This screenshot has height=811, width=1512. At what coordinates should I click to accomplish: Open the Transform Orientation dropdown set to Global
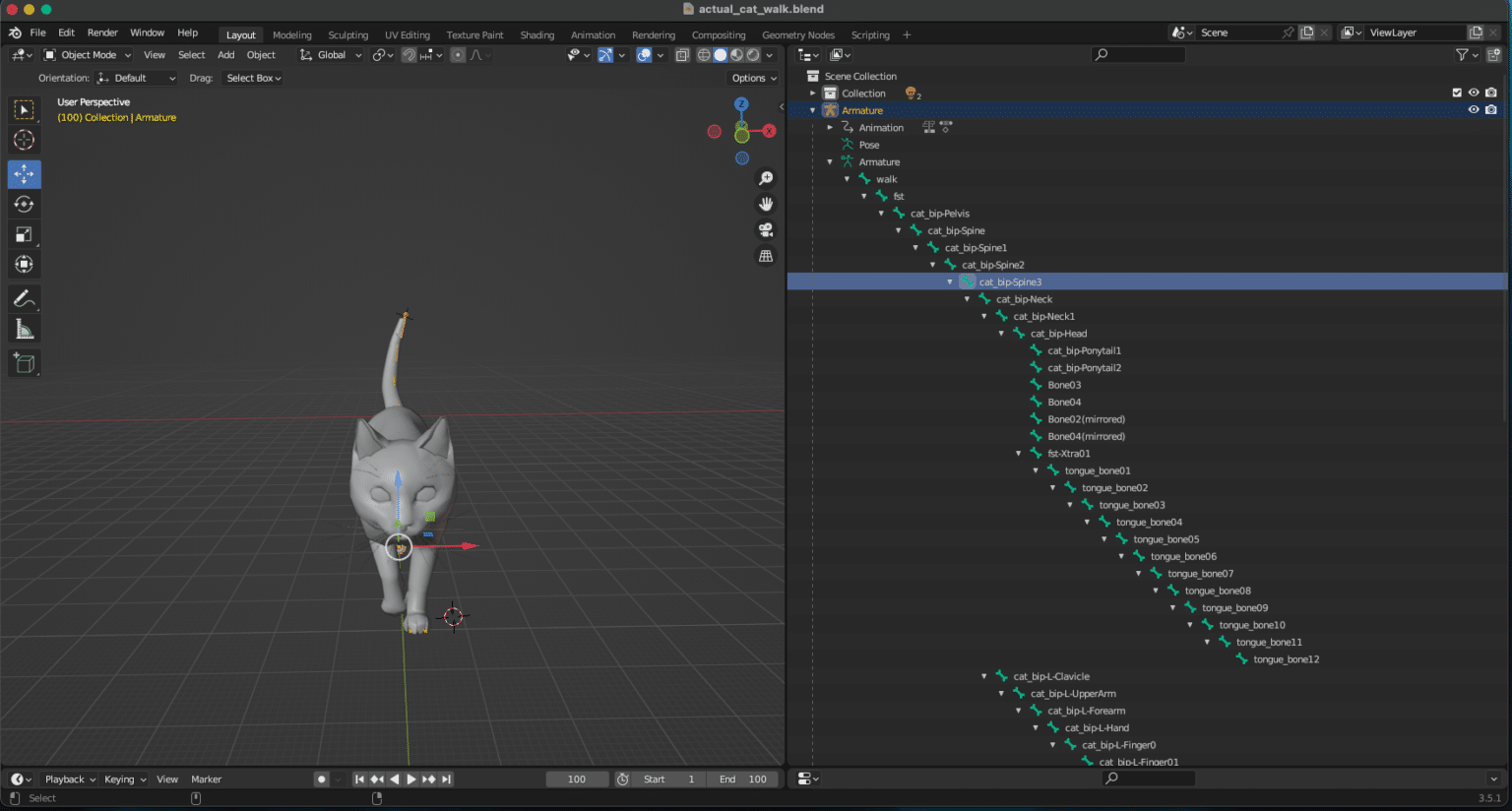coord(330,55)
